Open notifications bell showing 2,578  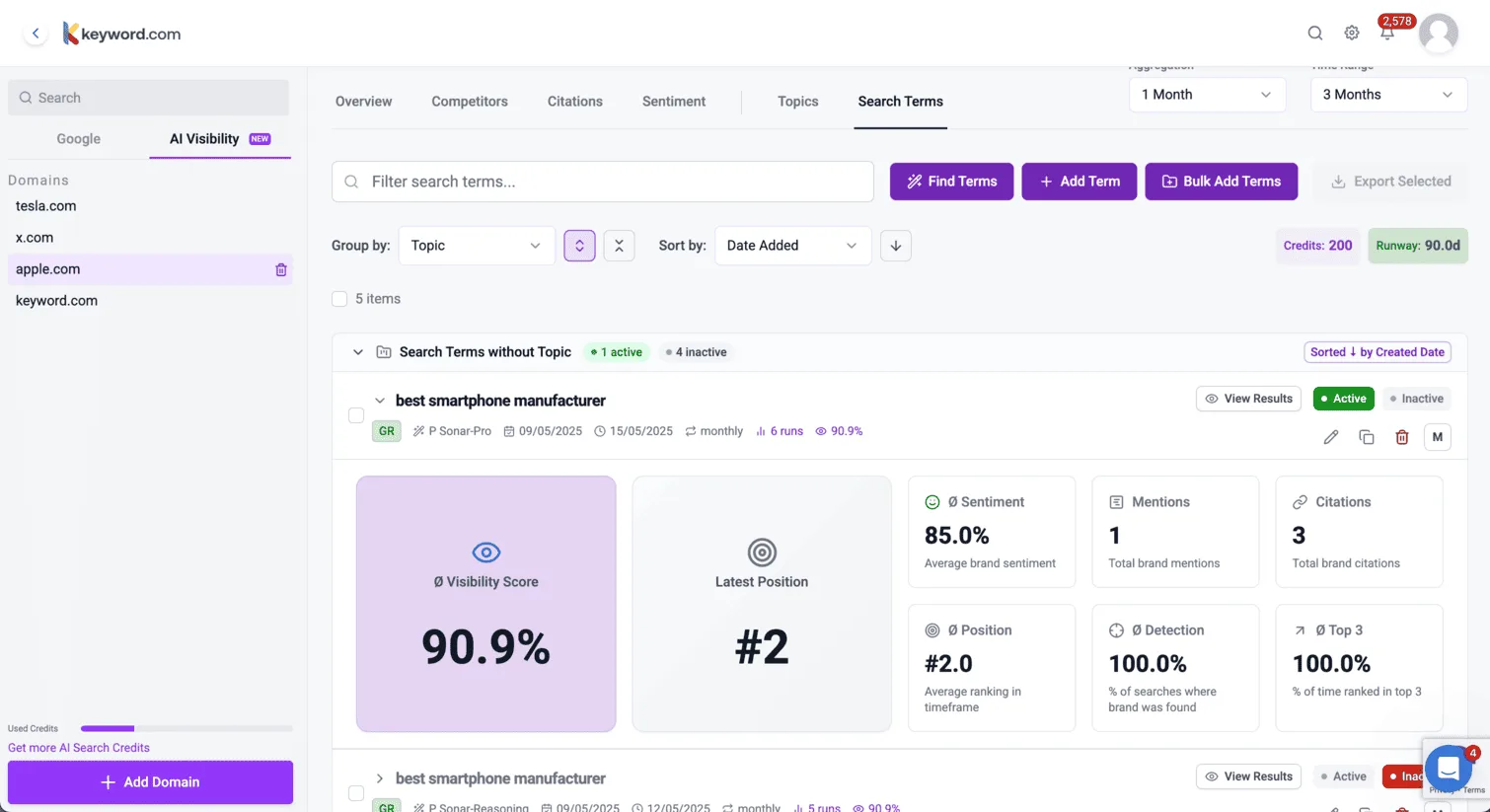click(1387, 32)
